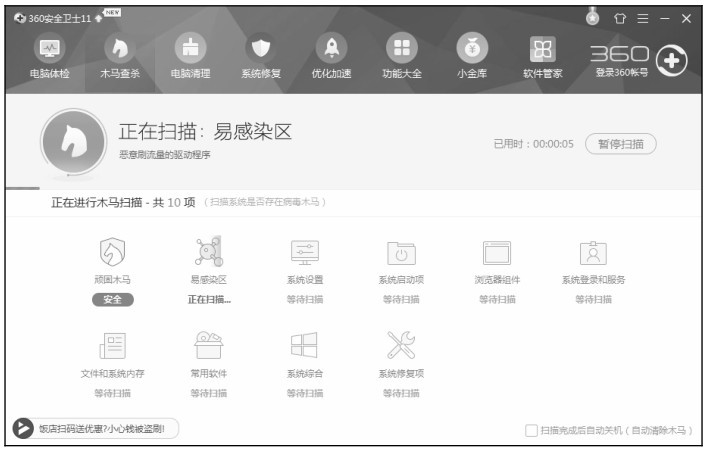Image resolution: width=706 pixels, height=449 pixels.
Task: Select the 常用软件 scan item icon
Action: coord(208,345)
